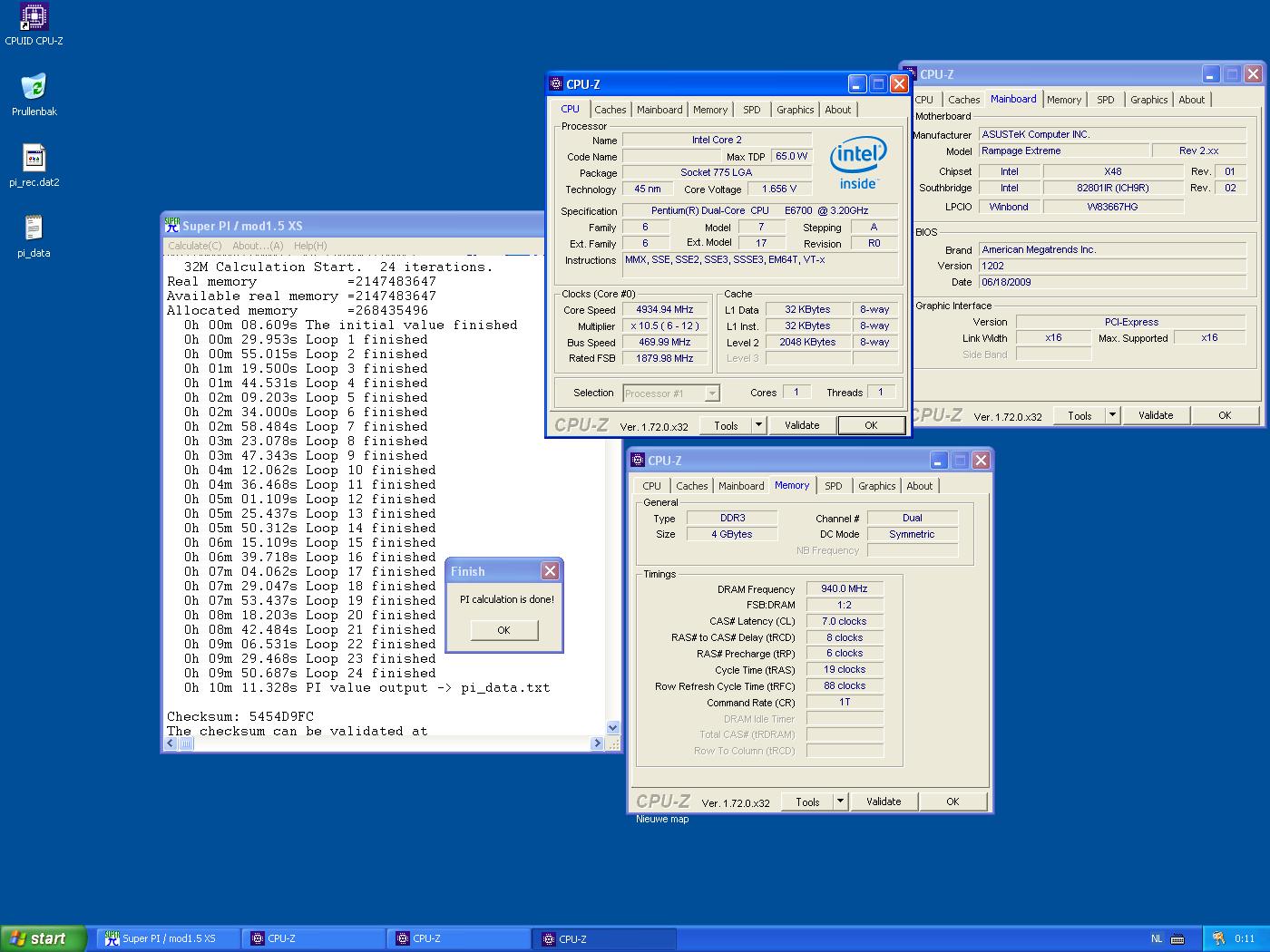Screen dimensions: 1270x952
Task: Click the CPU-Z Memory window title icon
Action: (638, 461)
